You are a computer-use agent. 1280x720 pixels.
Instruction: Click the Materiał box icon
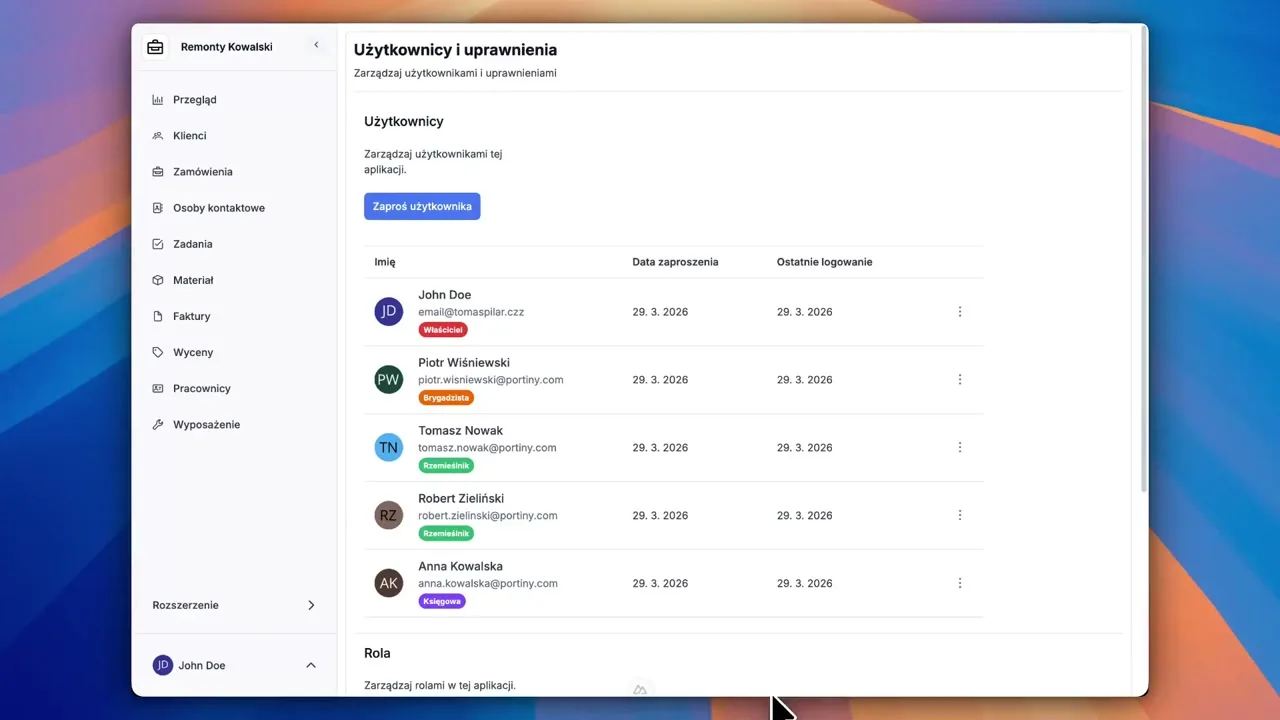pyautogui.click(x=157, y=280)
